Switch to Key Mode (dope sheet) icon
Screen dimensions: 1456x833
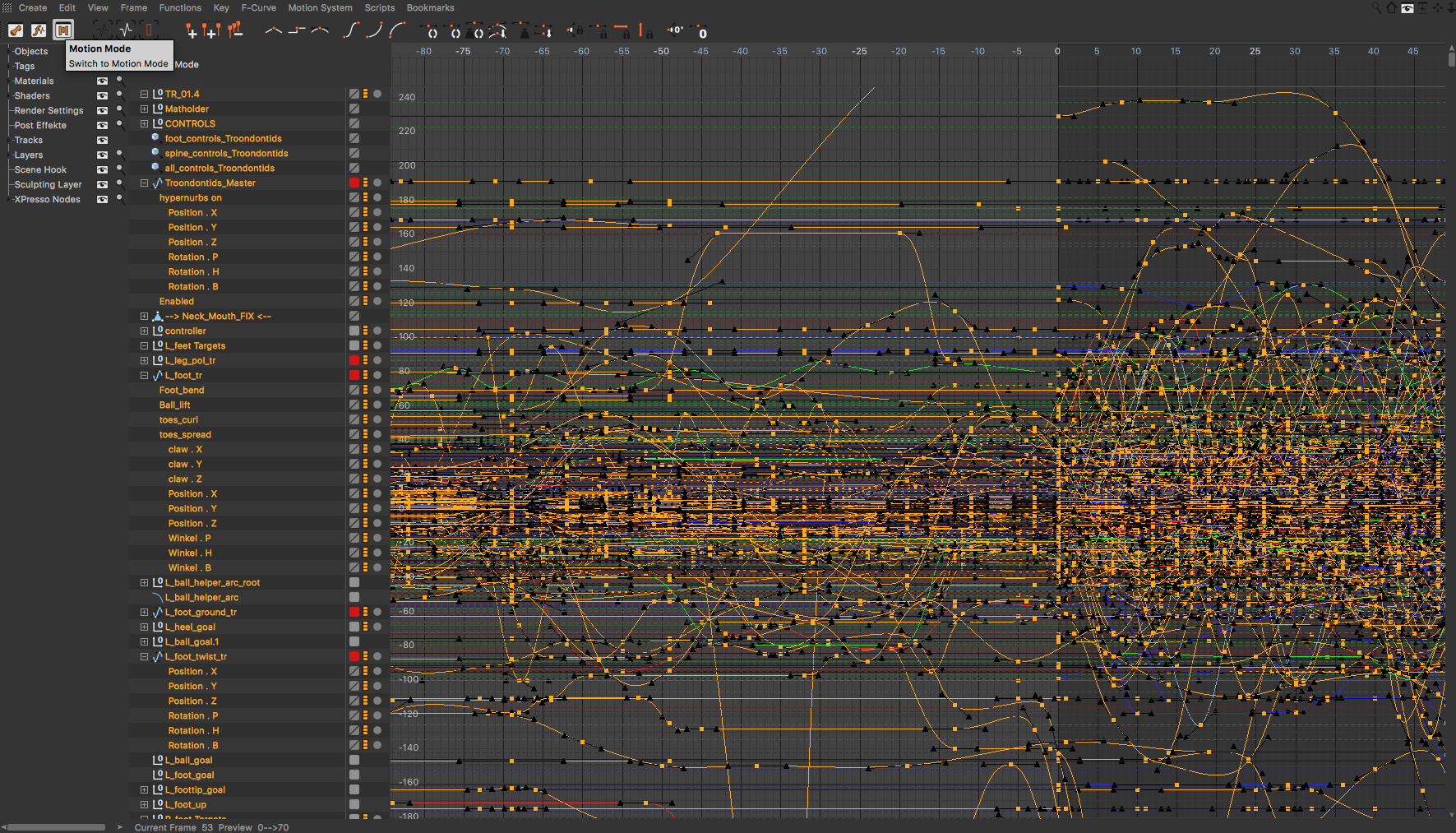(x=16, y=30)
